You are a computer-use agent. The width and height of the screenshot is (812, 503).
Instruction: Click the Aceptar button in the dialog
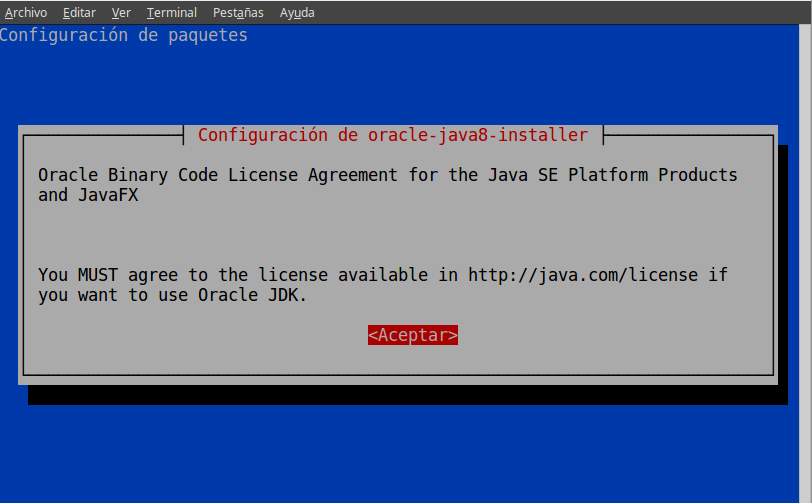[x=413, y=335]
